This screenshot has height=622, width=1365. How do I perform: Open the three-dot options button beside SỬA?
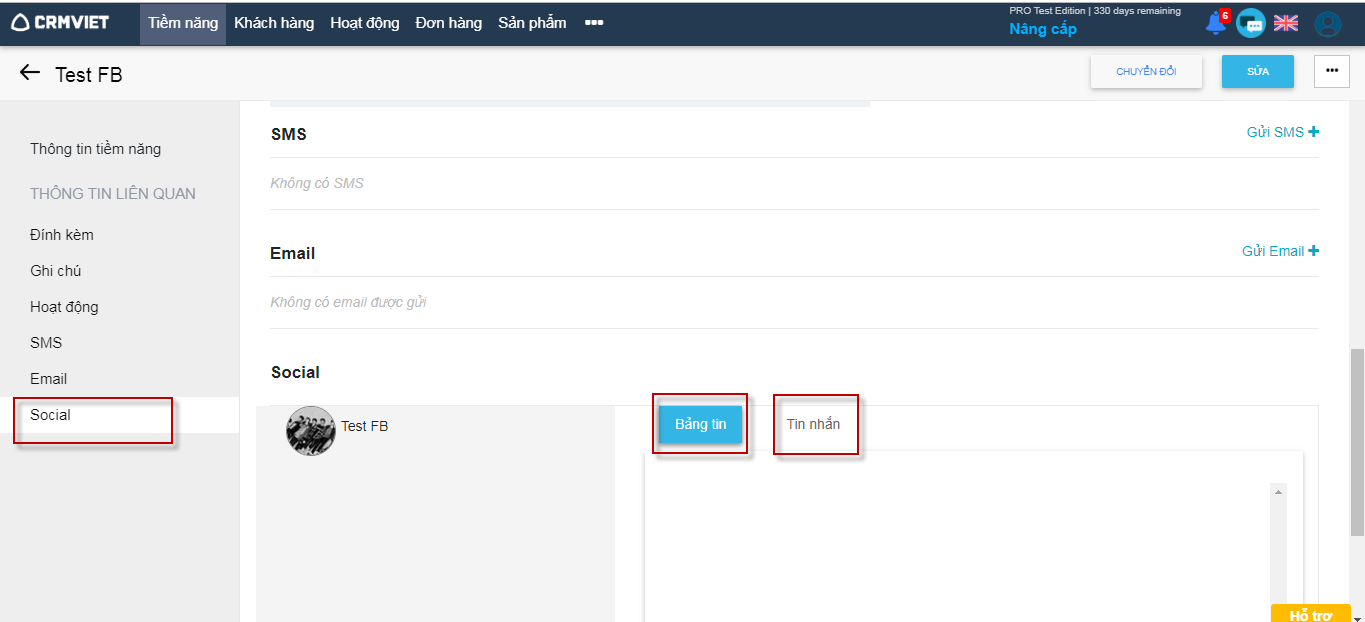(x=1331, y=71)
